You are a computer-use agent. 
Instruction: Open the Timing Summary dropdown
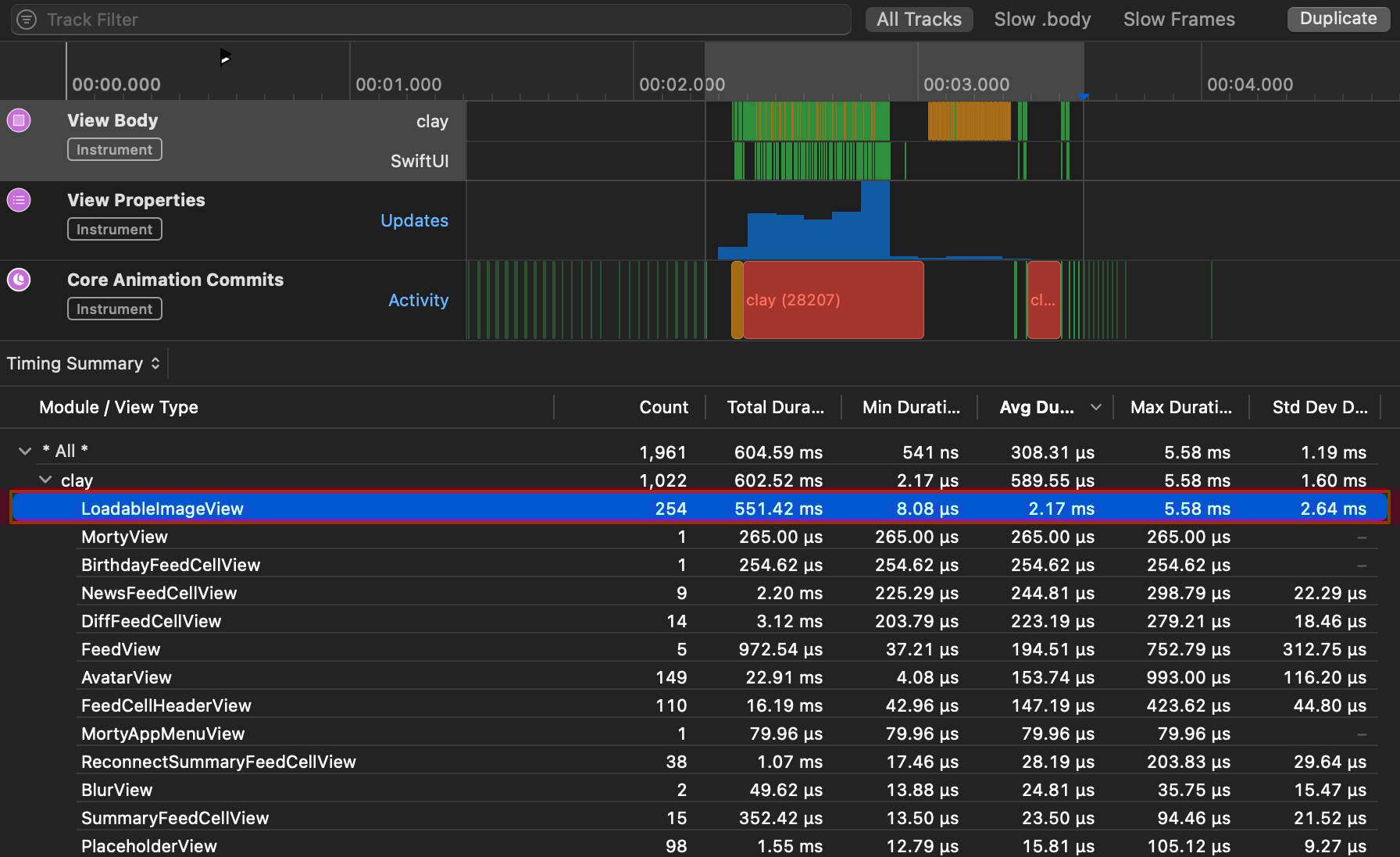pos(83,363)
